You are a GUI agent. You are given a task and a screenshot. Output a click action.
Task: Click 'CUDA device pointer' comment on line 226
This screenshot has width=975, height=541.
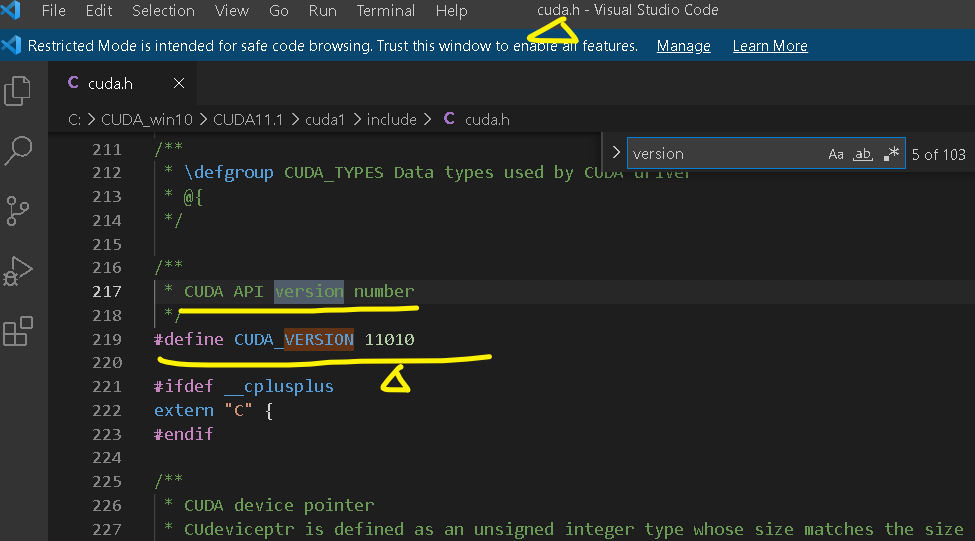pos(279,505)
